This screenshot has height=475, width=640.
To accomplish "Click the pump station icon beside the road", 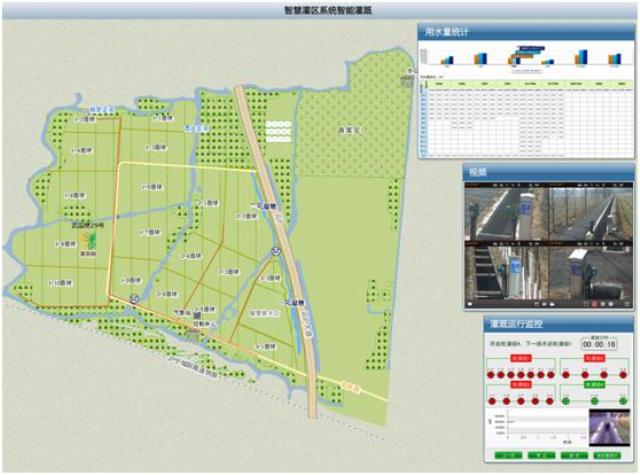I will (x=273, y=252).
